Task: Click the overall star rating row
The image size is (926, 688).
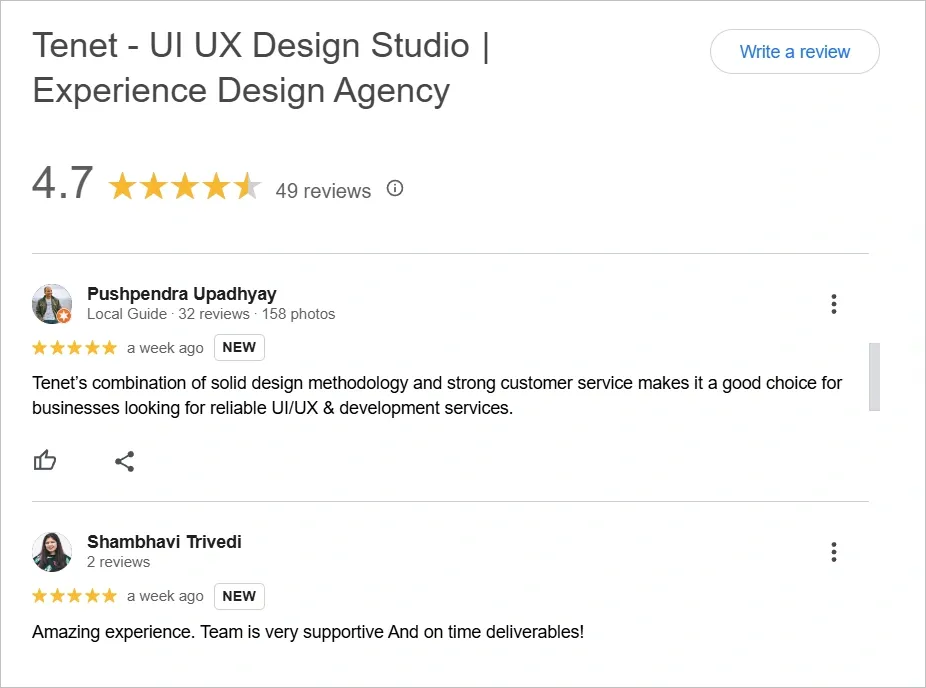Action: [x=184, y=187]
